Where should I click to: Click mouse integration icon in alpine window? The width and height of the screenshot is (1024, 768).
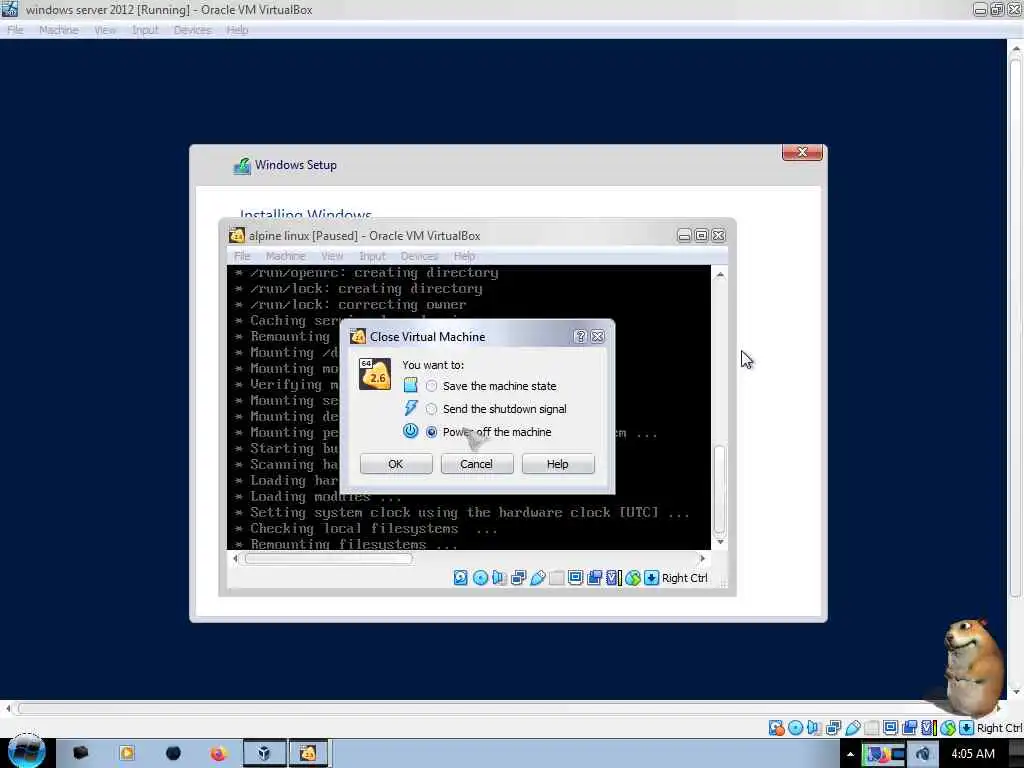pos(633,578)
